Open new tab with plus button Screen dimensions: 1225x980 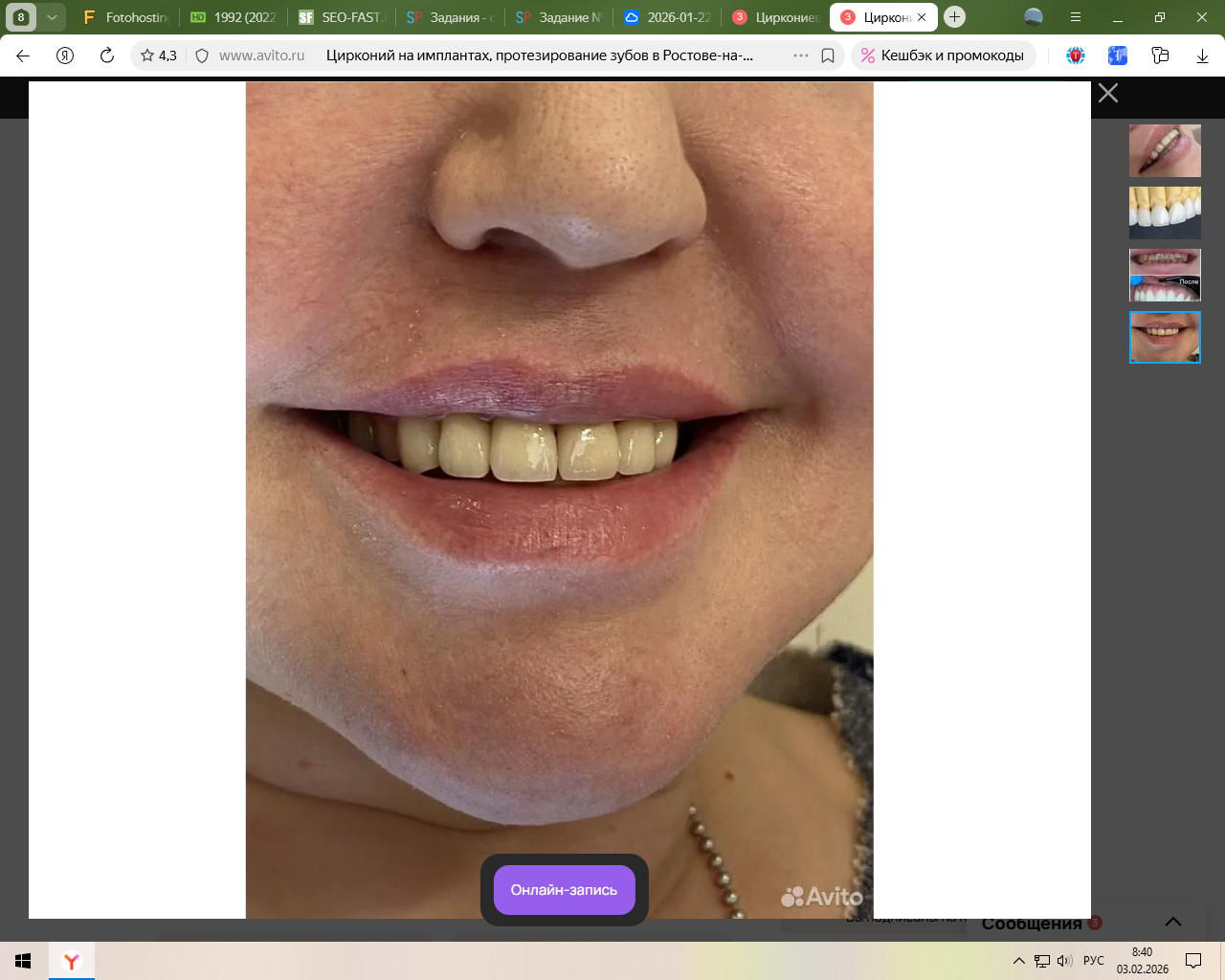click(954, 17)
